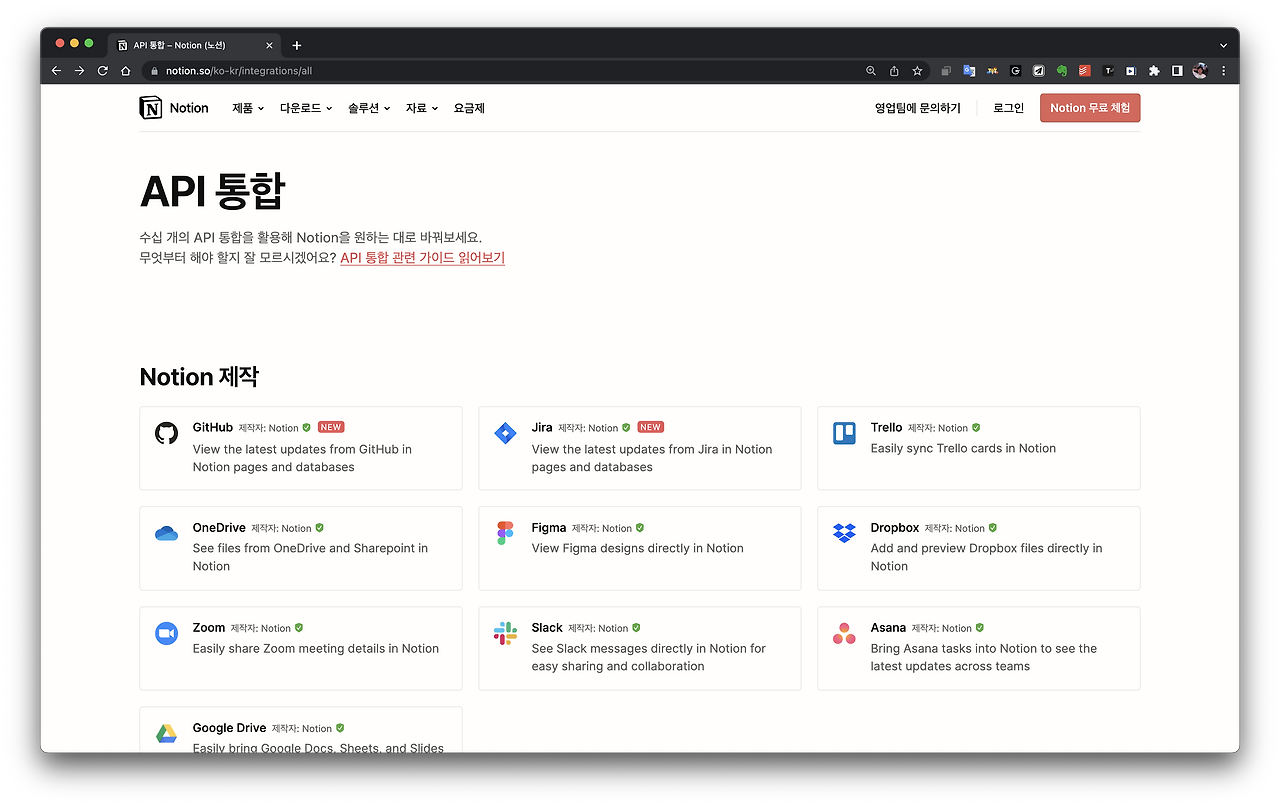This screenshot has width=1280, height=806.
Task: Open the Google Translate extension
Action: coord(969,71)
